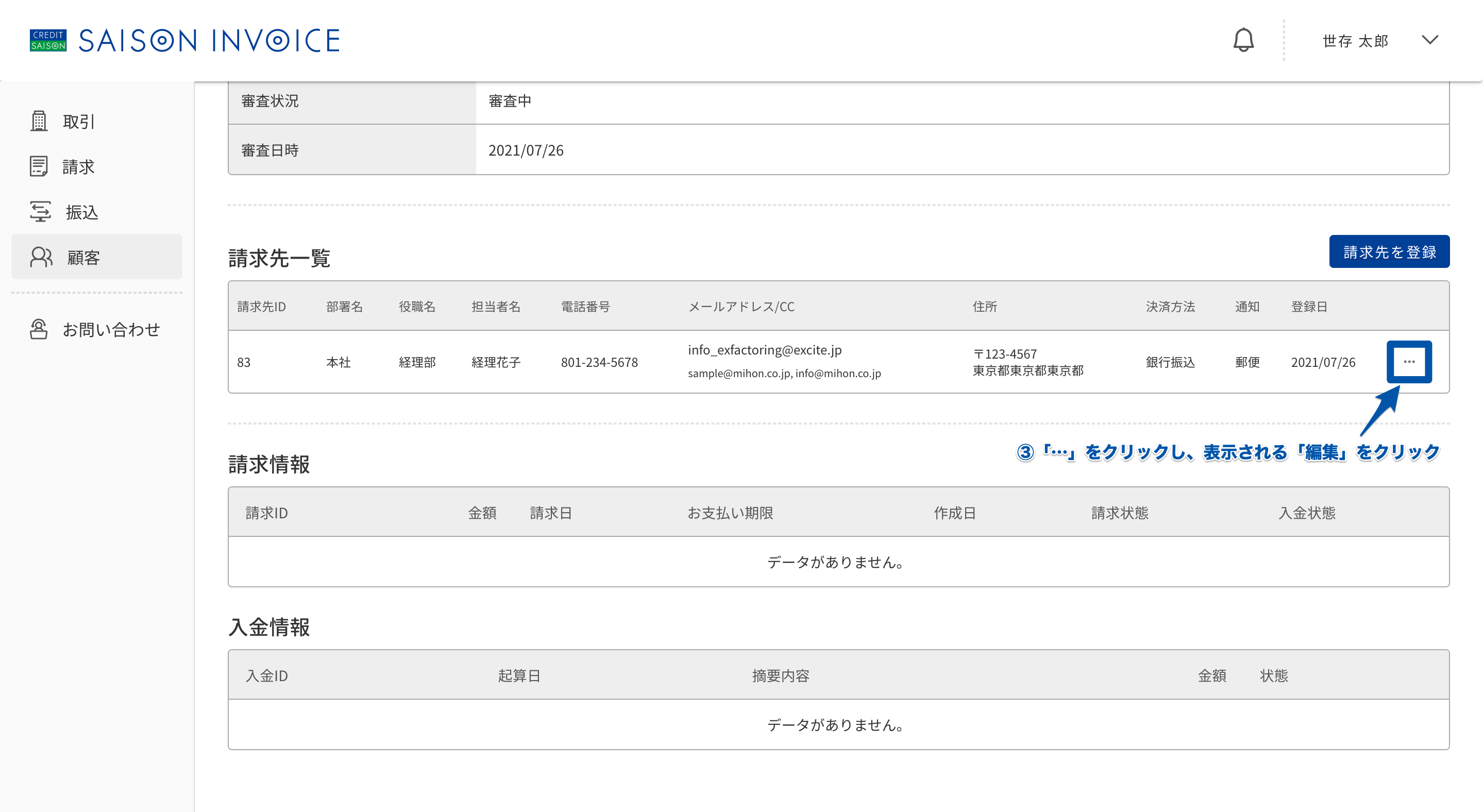Click the user name 世存 太郎

1355,41
